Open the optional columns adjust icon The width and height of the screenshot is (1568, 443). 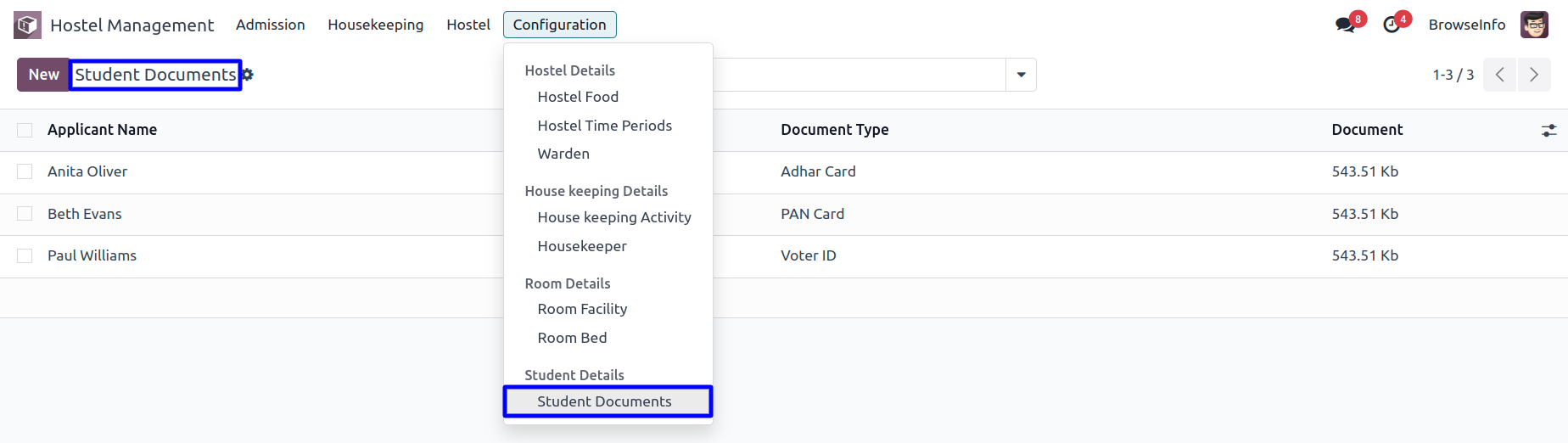coord(1548,130)
